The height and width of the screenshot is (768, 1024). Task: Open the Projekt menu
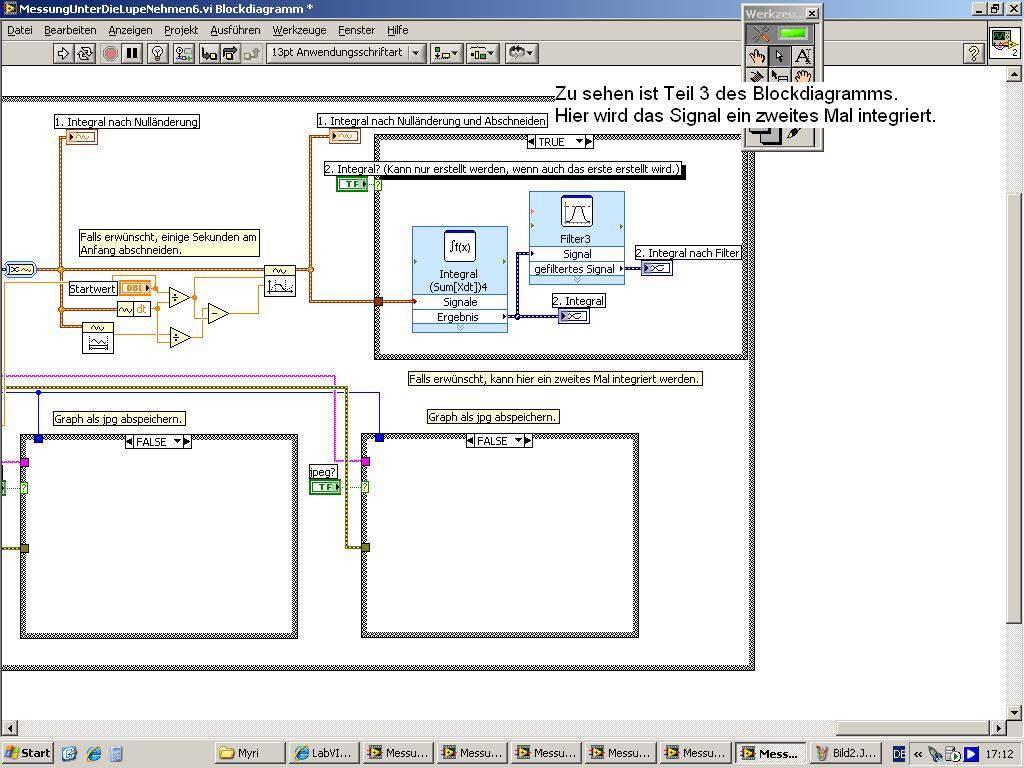click(181, 30)
